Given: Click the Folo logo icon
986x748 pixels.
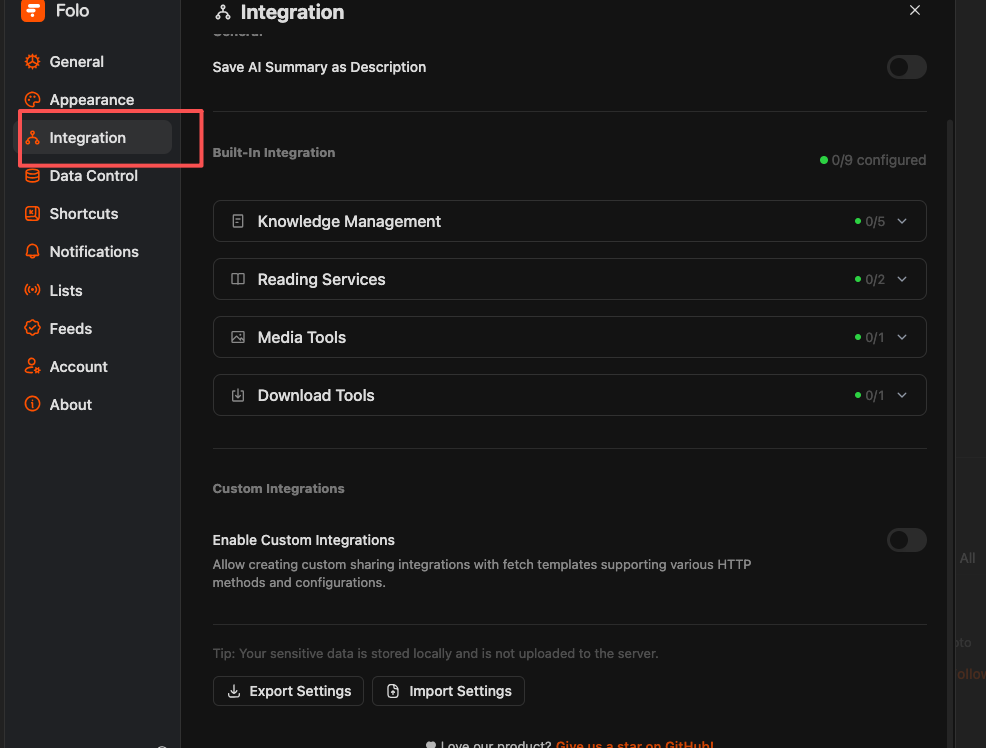Looking at the screenshot, I should click(x=33, y=11).
